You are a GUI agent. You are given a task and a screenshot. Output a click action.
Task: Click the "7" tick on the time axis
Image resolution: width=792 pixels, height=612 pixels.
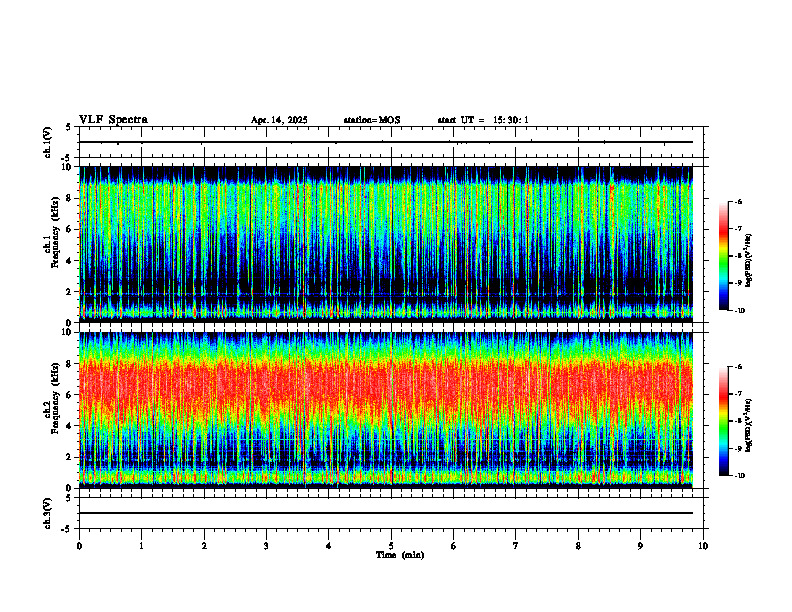(x=516, y=546)
